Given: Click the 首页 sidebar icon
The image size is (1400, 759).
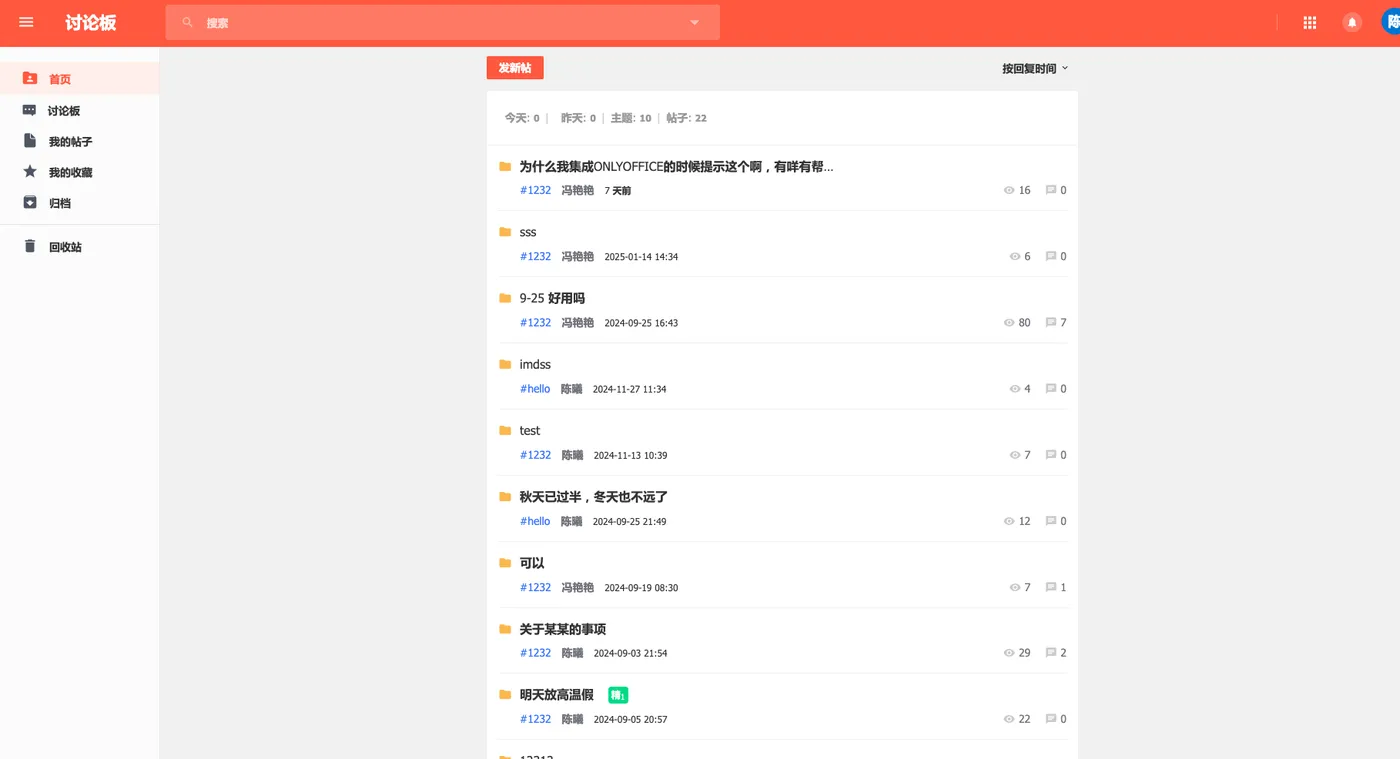Looking at the screenshot, I should 30,78.
